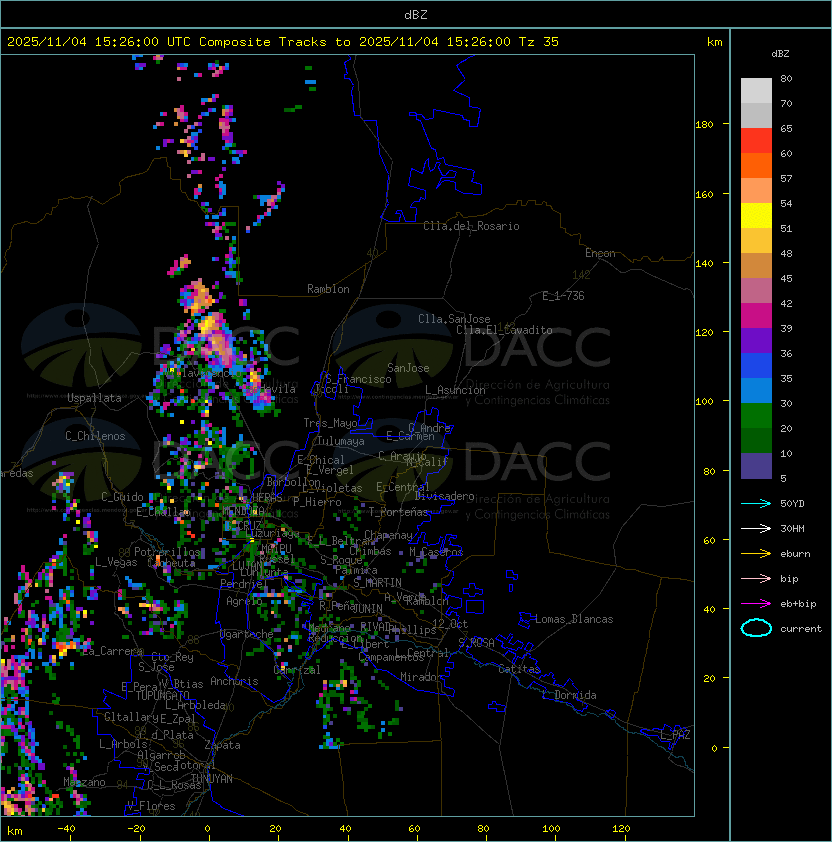Click the 'Manzano' map label
832x842 pixels.
pyautogui.click(x=84, y=782)
